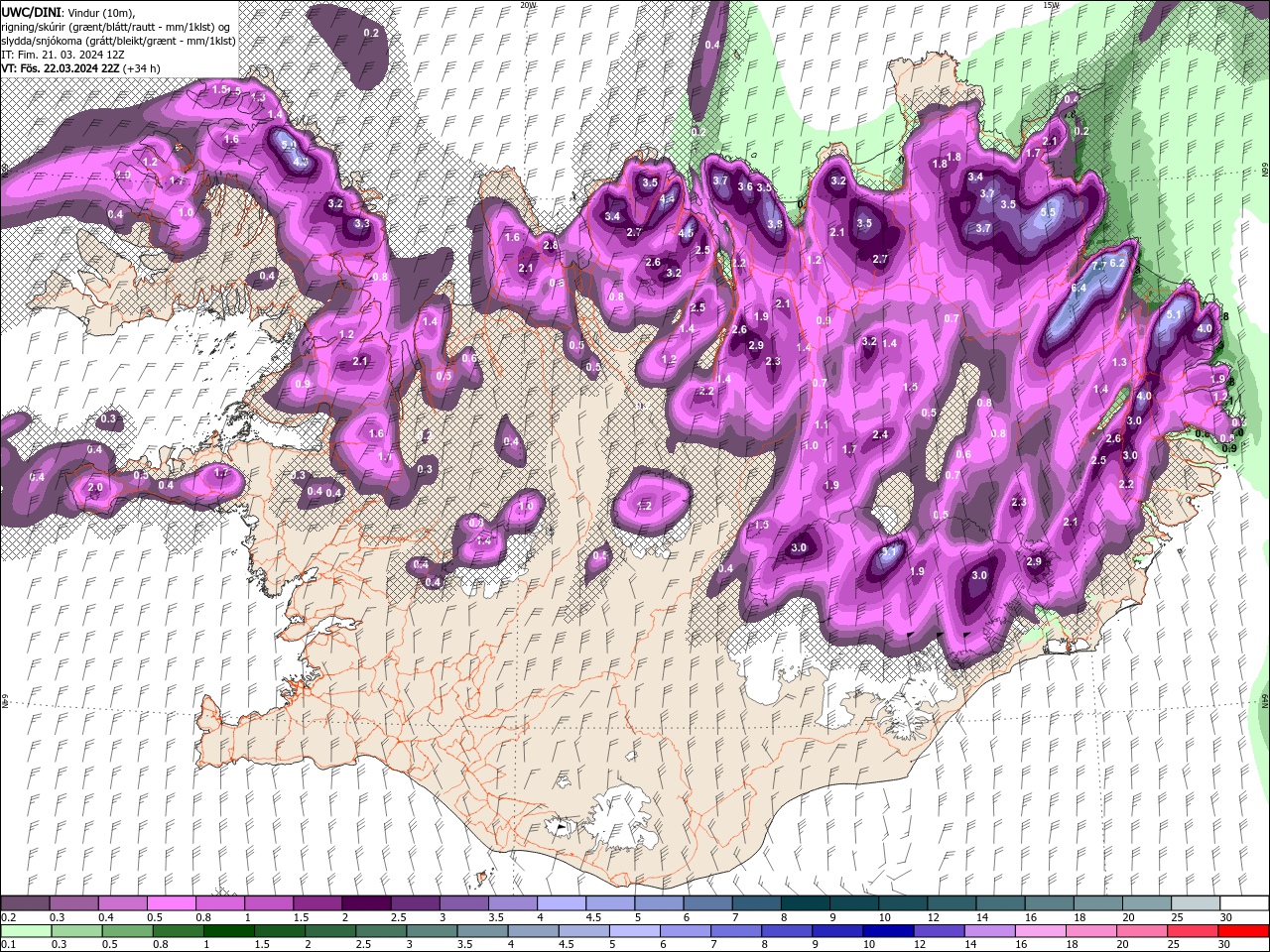Pick the bright pink 0.5–0.8 upper legend swatch

[x=171, y=903]
